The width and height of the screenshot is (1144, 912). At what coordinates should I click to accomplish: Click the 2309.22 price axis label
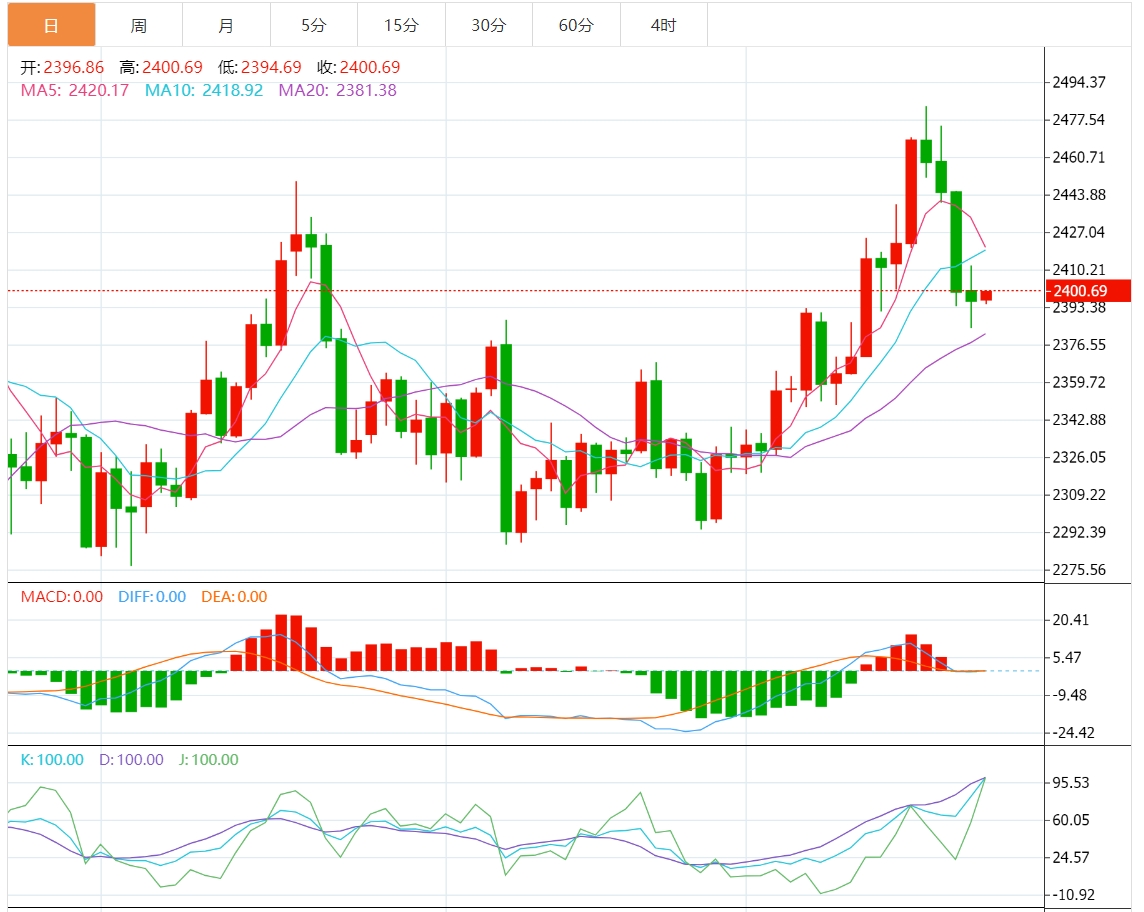(x=1078, y=495)
